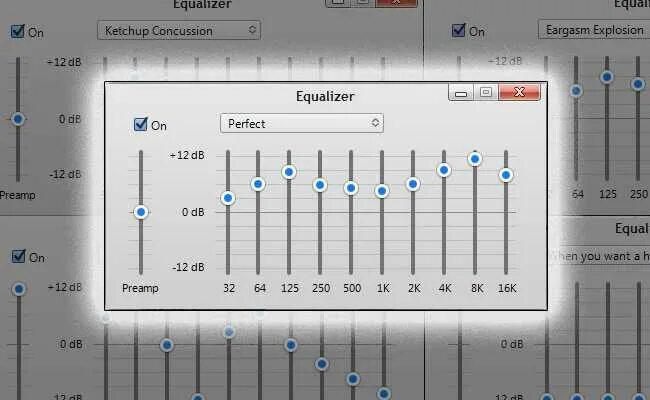The height and width of the screenshot is (400, 650).
Task: Click the 32 frequency label
Action: (x=229, y=288)
